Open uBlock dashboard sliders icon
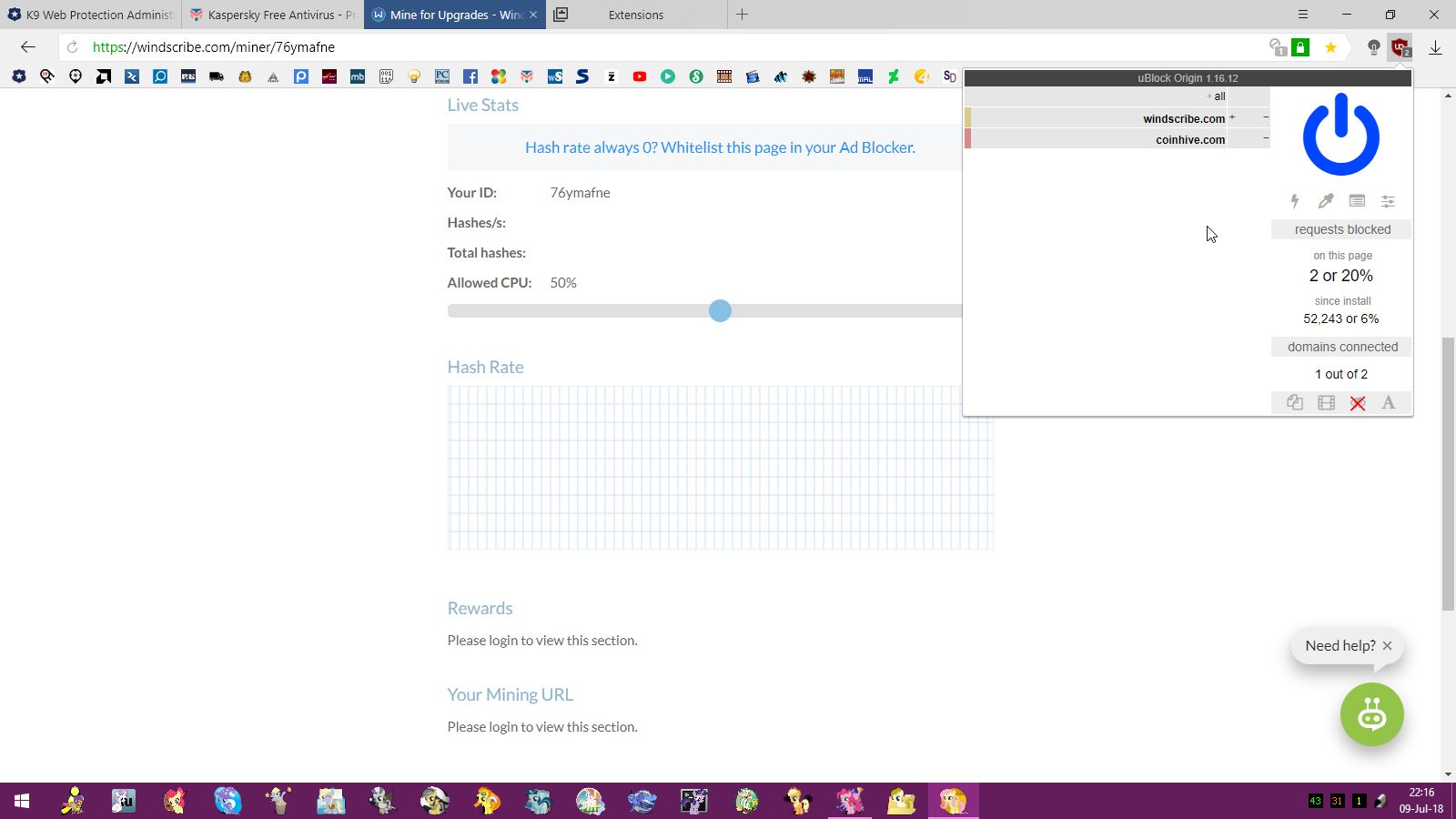The image size is (1456, 819). pos(1388,201)
